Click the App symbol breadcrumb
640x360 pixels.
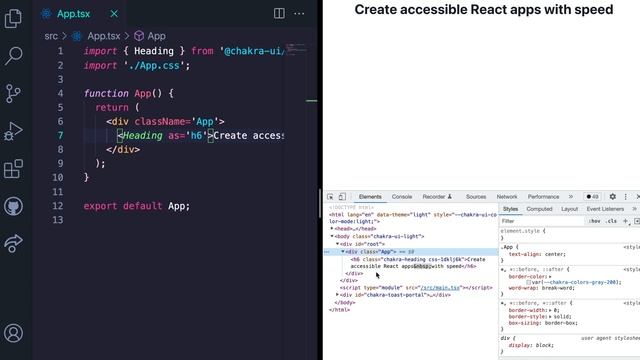coord(156,36)
